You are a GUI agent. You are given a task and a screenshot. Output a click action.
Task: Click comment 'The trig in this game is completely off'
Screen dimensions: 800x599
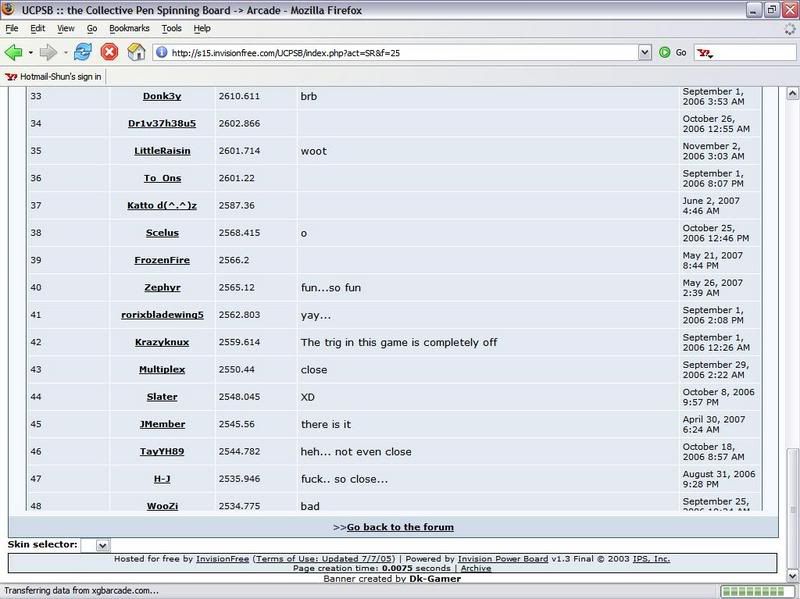398,342
